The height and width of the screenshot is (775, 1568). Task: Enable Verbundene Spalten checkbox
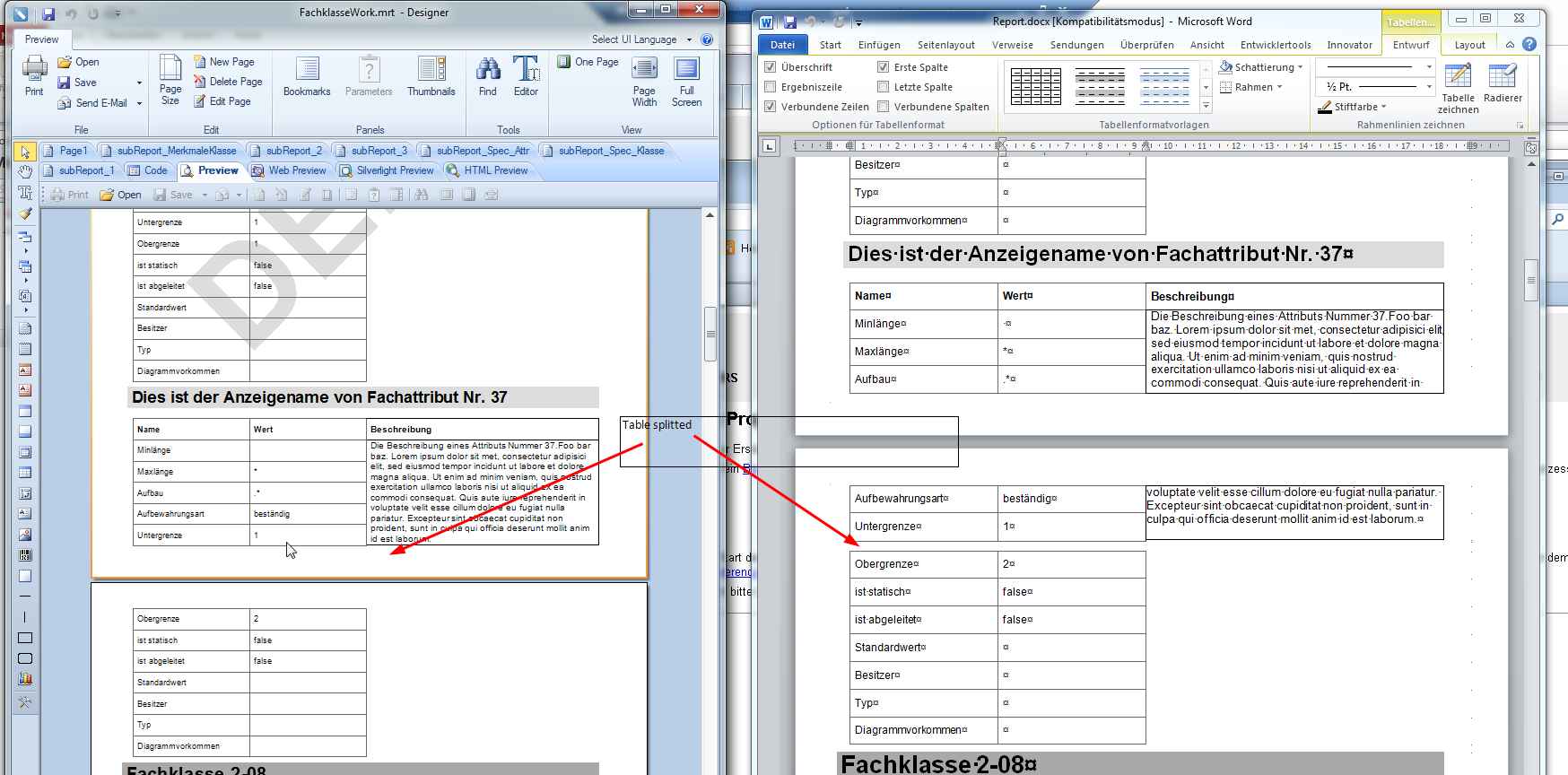883,107
